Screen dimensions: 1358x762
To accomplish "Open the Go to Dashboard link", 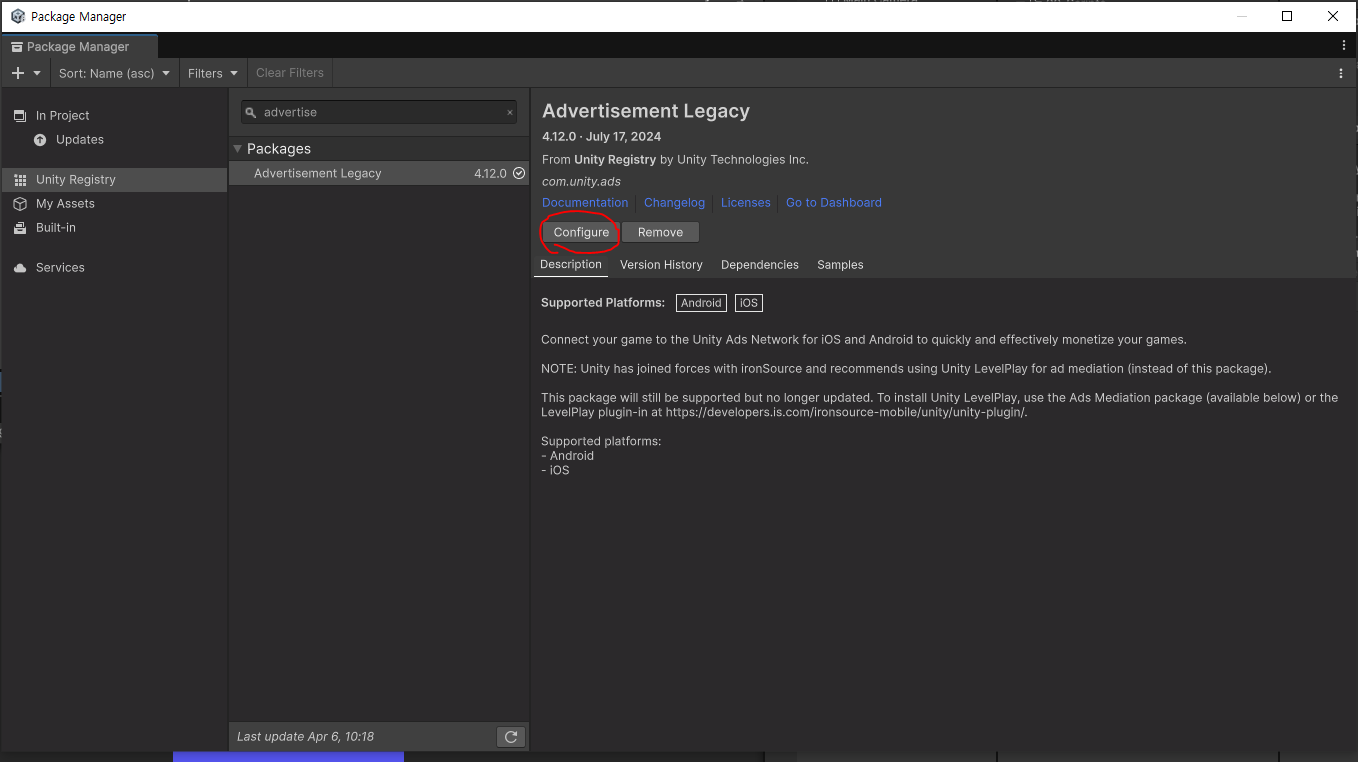I will [x=834, y=202].
